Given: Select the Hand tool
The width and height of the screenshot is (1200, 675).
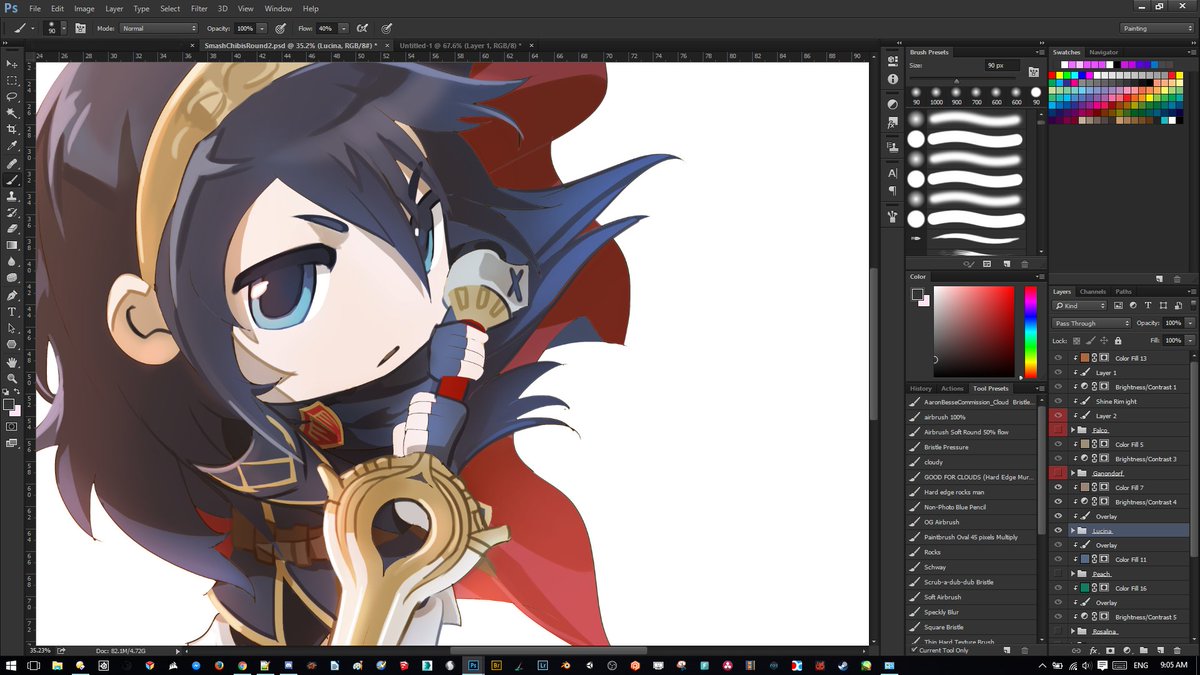Looking at the screenshot, I should pos(12,362).
